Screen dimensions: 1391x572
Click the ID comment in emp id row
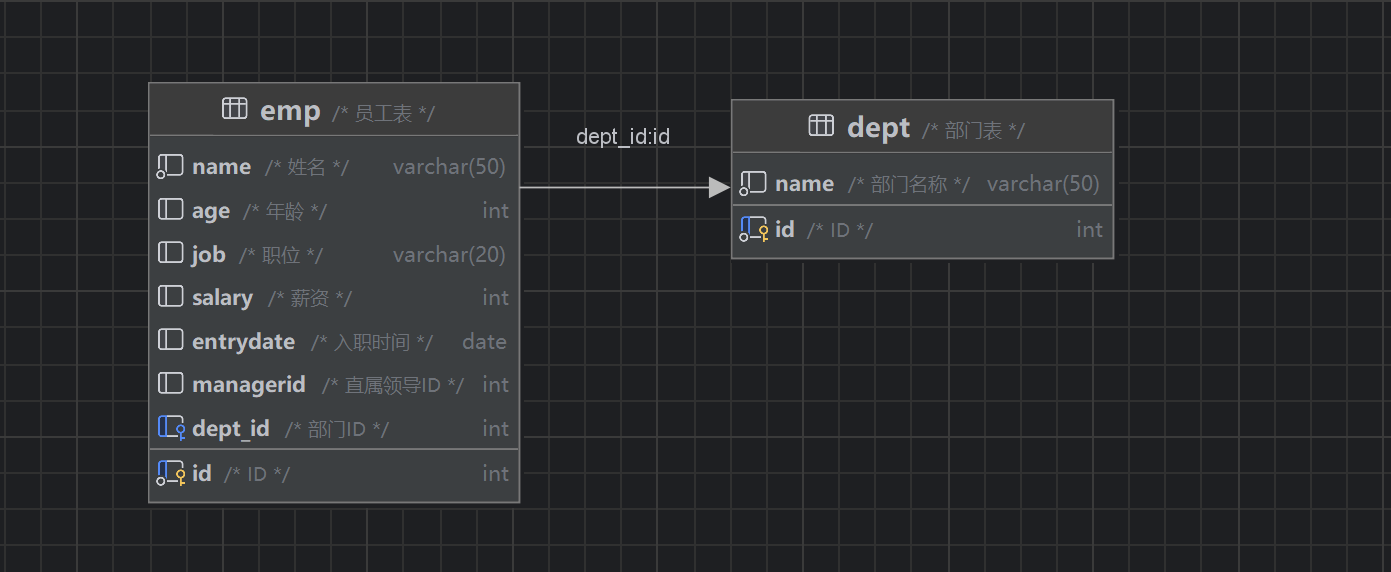click(x=257, y=474)
